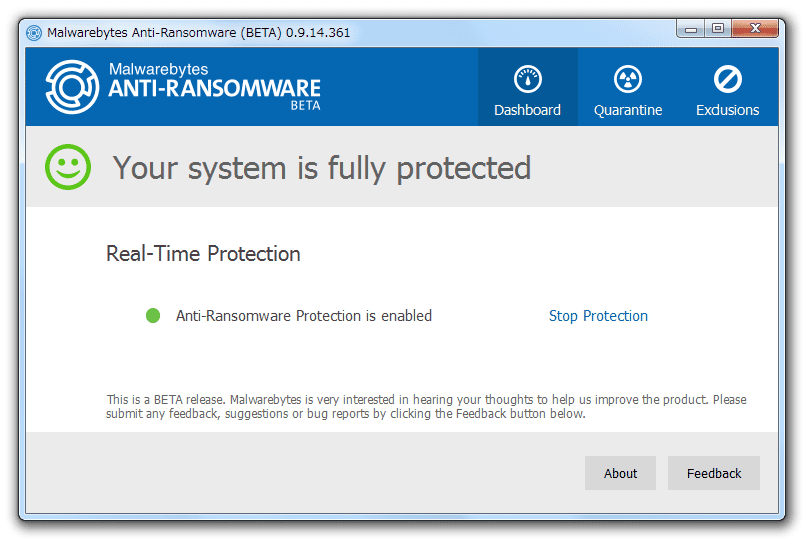Click the Stop Protection link

click(598, 316)
